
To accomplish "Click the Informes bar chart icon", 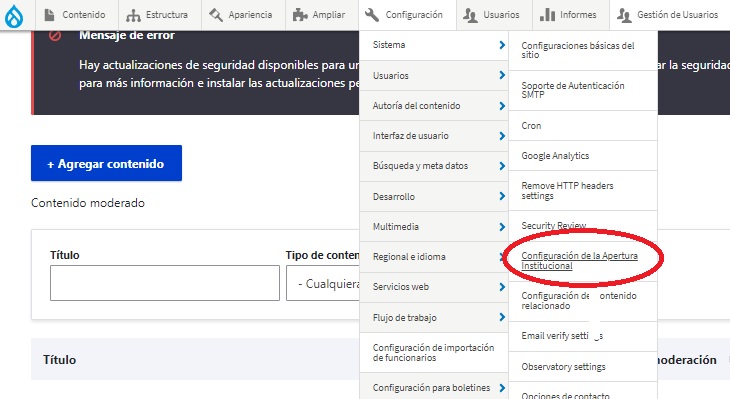I will (x=547, y=15).
